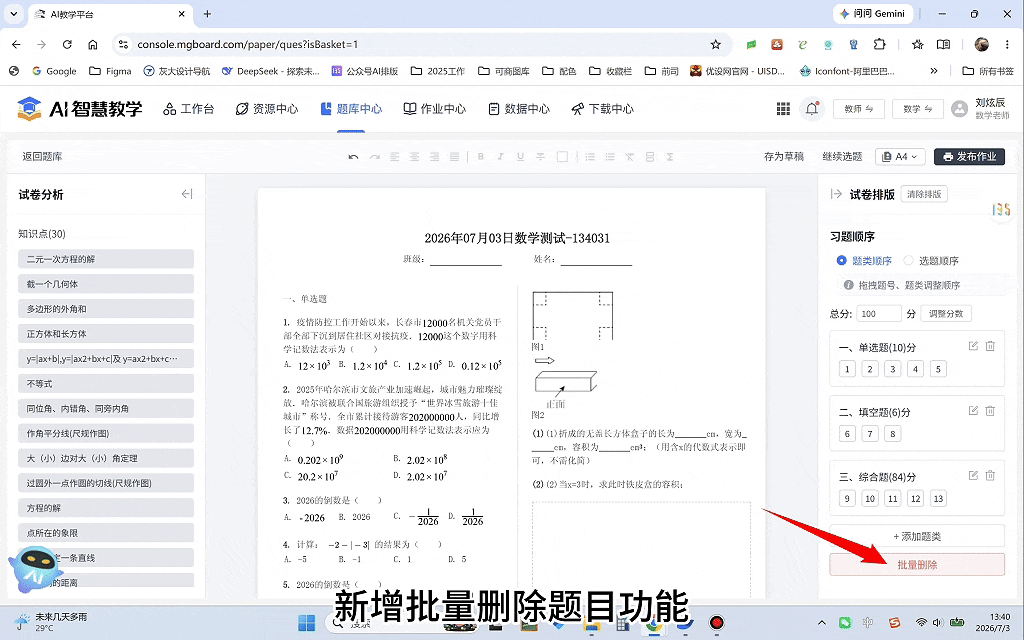Undo the last edit in toolbar
Image resolution: width=1024 pixels, height=640 pixels.
pos(353,157)
